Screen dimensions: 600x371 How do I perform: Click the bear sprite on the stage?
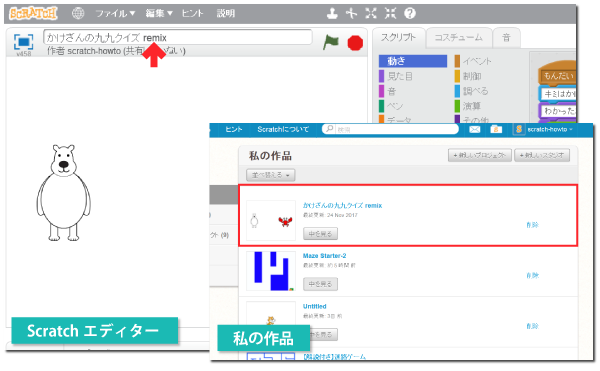[64, 192]
